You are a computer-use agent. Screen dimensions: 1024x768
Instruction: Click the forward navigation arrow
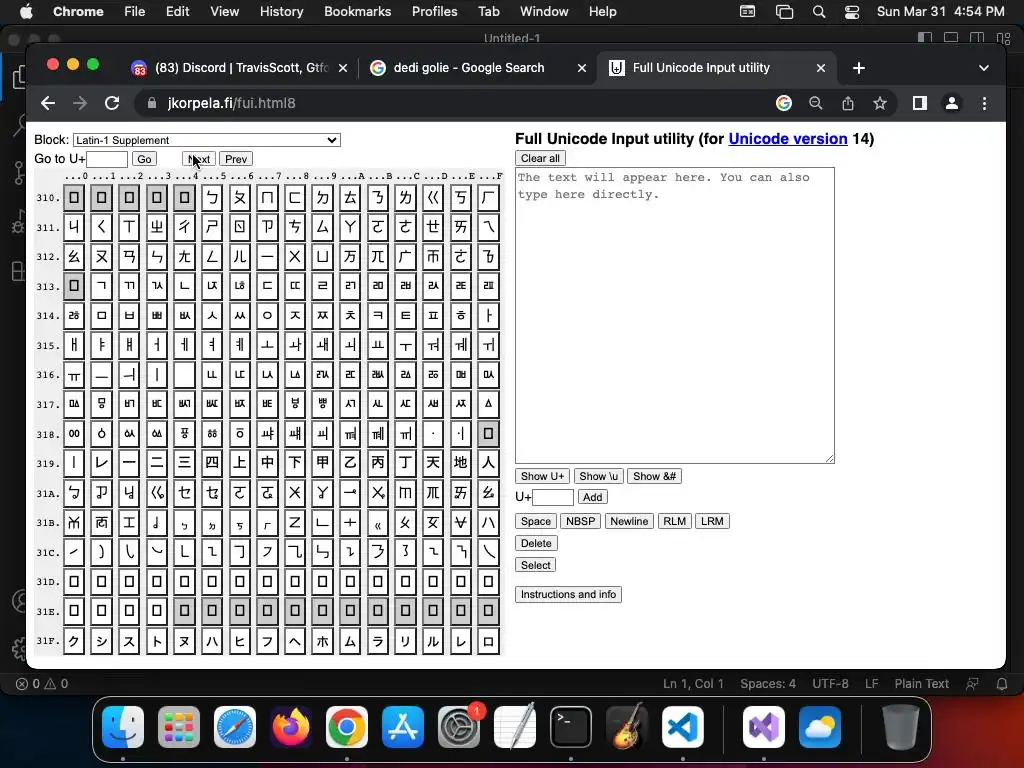tap(80, 103)
